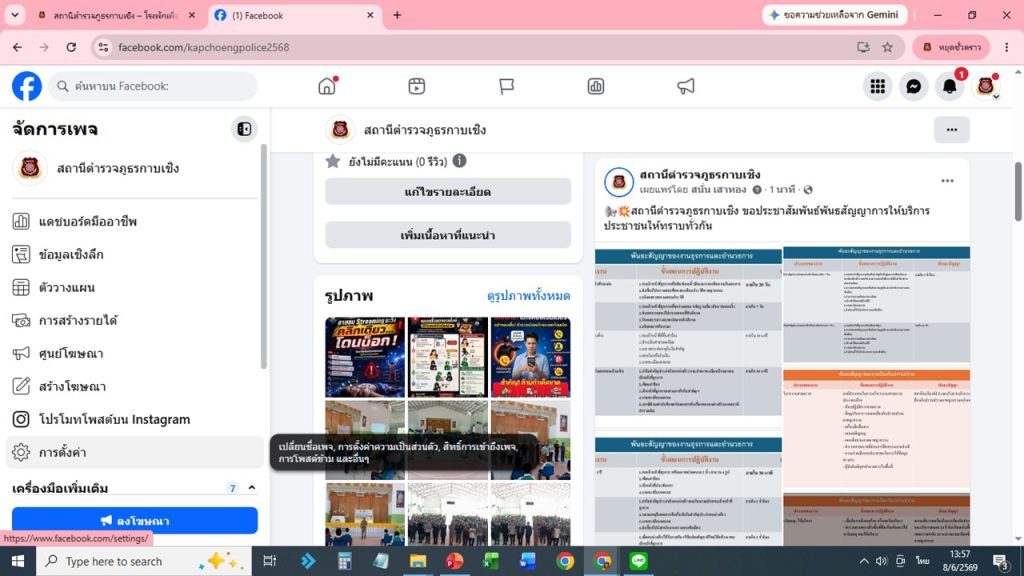Click the Facebook search field
1024x576 pixels.
point(153,86)
